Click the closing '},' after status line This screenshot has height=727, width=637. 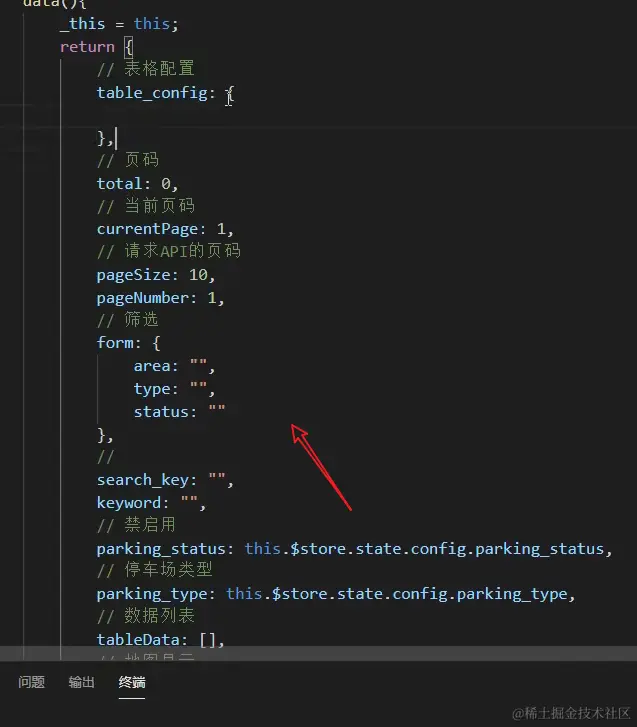point(105,435)
